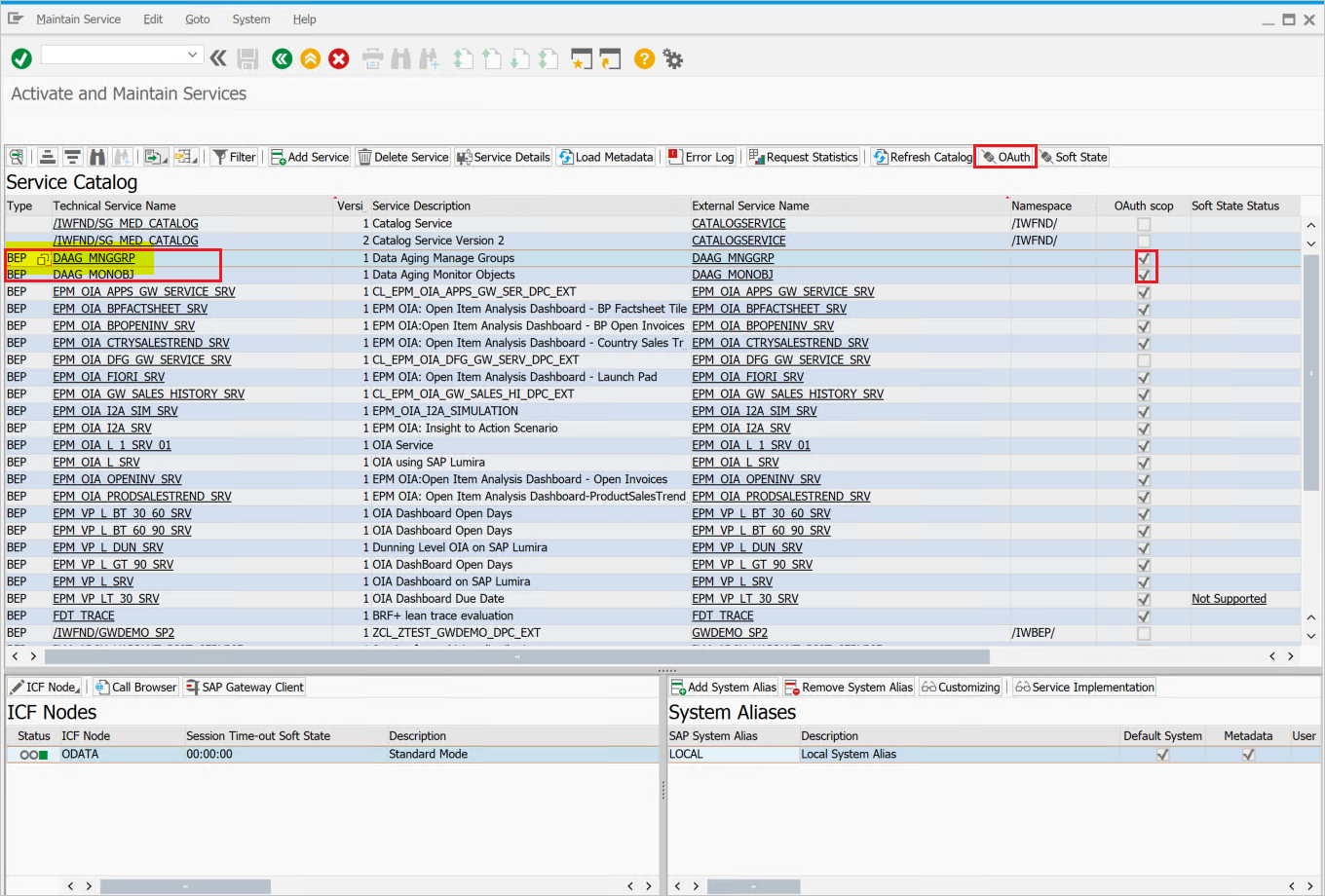Screen dimensions: 1325x896
Task: Enable OAuth scope for EPM_OIA_FIORI_SRV
Action: click(1144, 377)
